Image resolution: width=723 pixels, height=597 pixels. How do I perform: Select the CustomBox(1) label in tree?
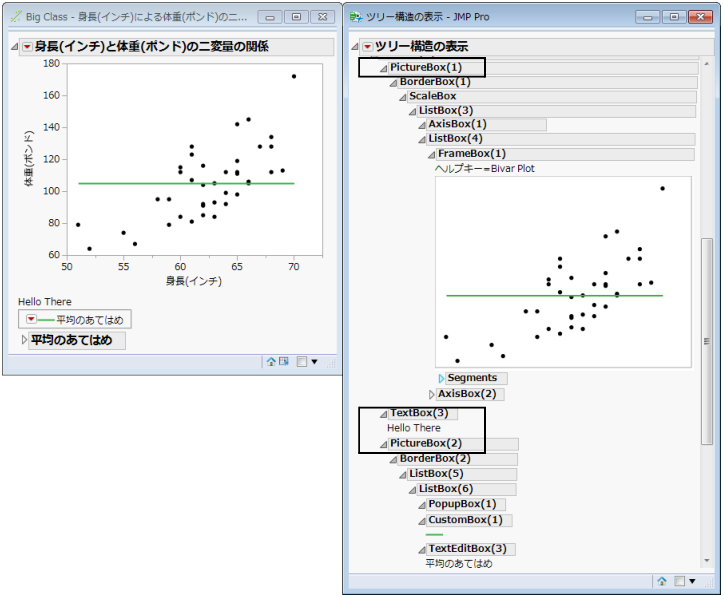coord(465,520)
